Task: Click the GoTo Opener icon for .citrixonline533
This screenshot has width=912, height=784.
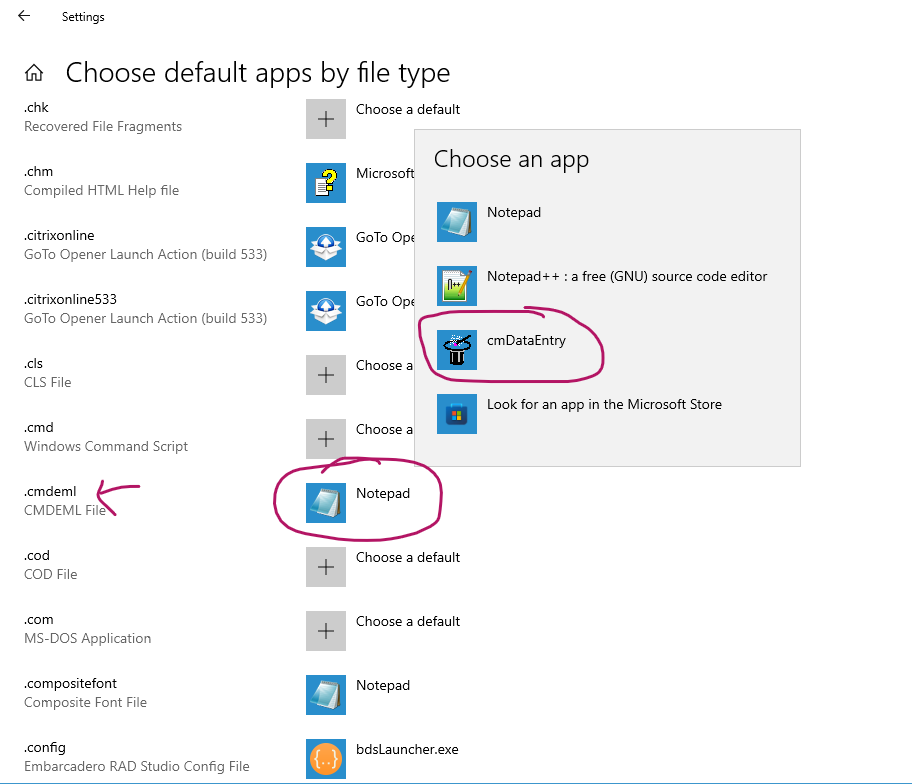Action: tap(326, 311)
